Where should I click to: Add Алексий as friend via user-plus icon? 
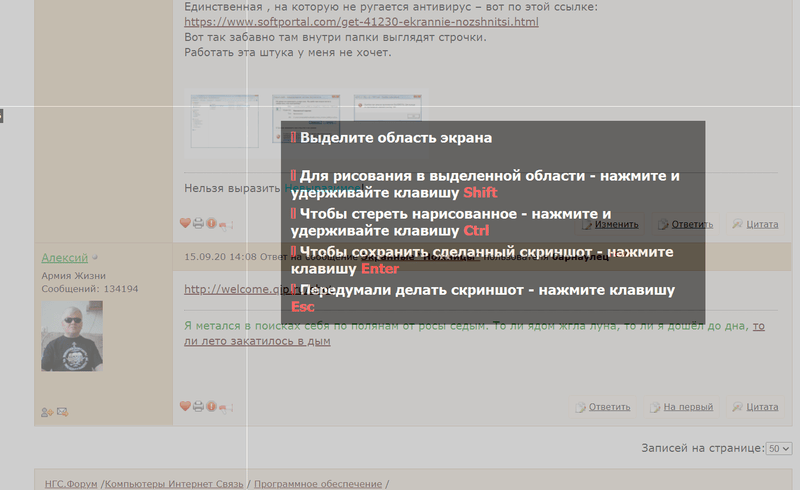(47, 412)
